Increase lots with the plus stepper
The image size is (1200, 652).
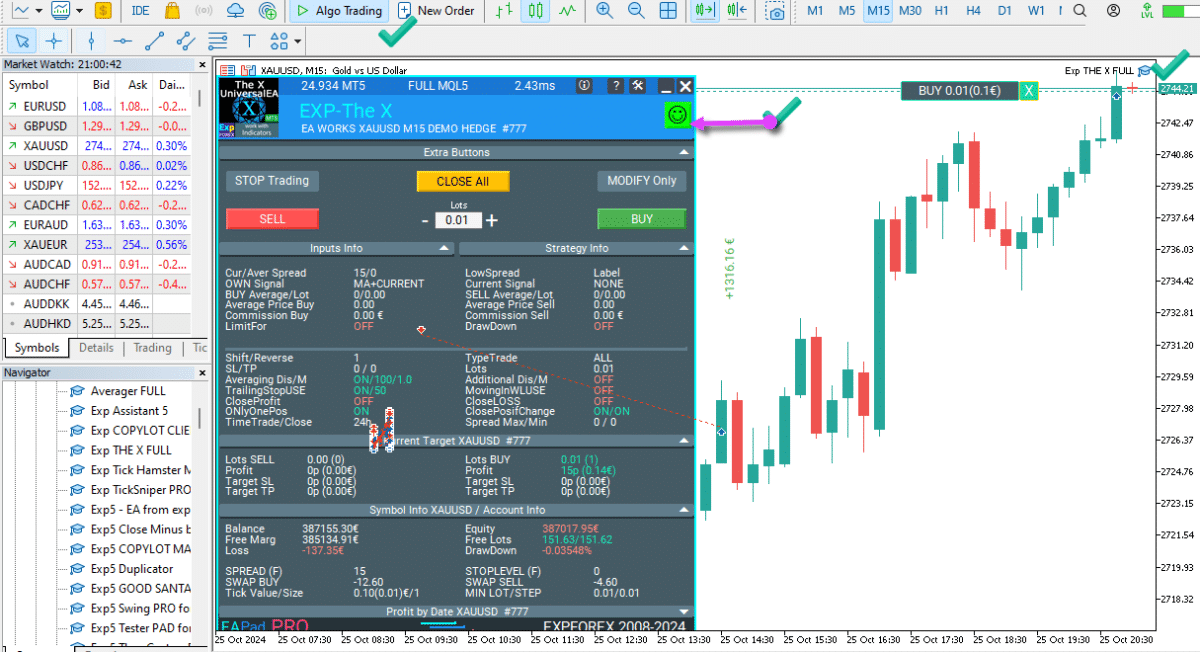491,220
